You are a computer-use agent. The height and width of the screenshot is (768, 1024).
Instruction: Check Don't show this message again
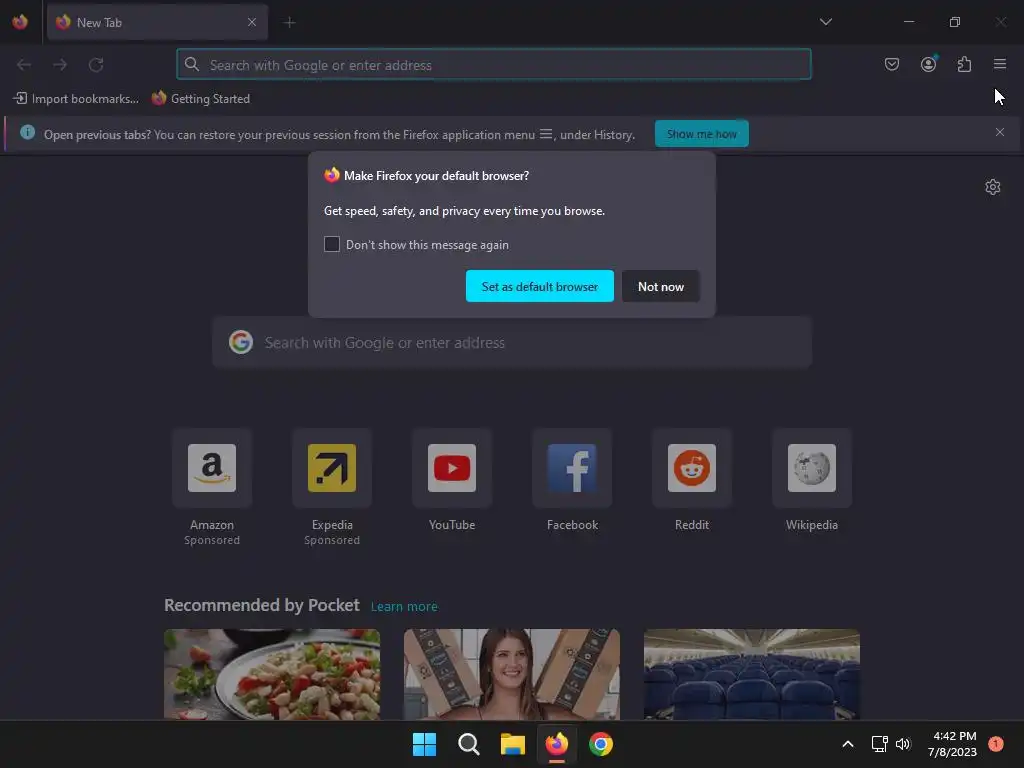pyautogui.click(x=332, y=244)
